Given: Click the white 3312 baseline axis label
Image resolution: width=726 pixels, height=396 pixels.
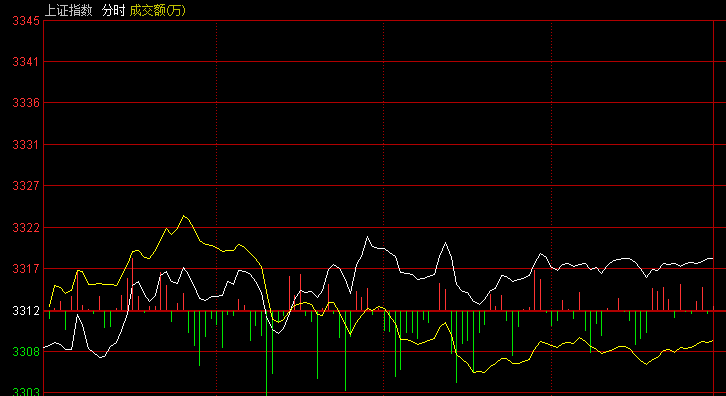Looking at the screenshot, I should tap(25, 310).
